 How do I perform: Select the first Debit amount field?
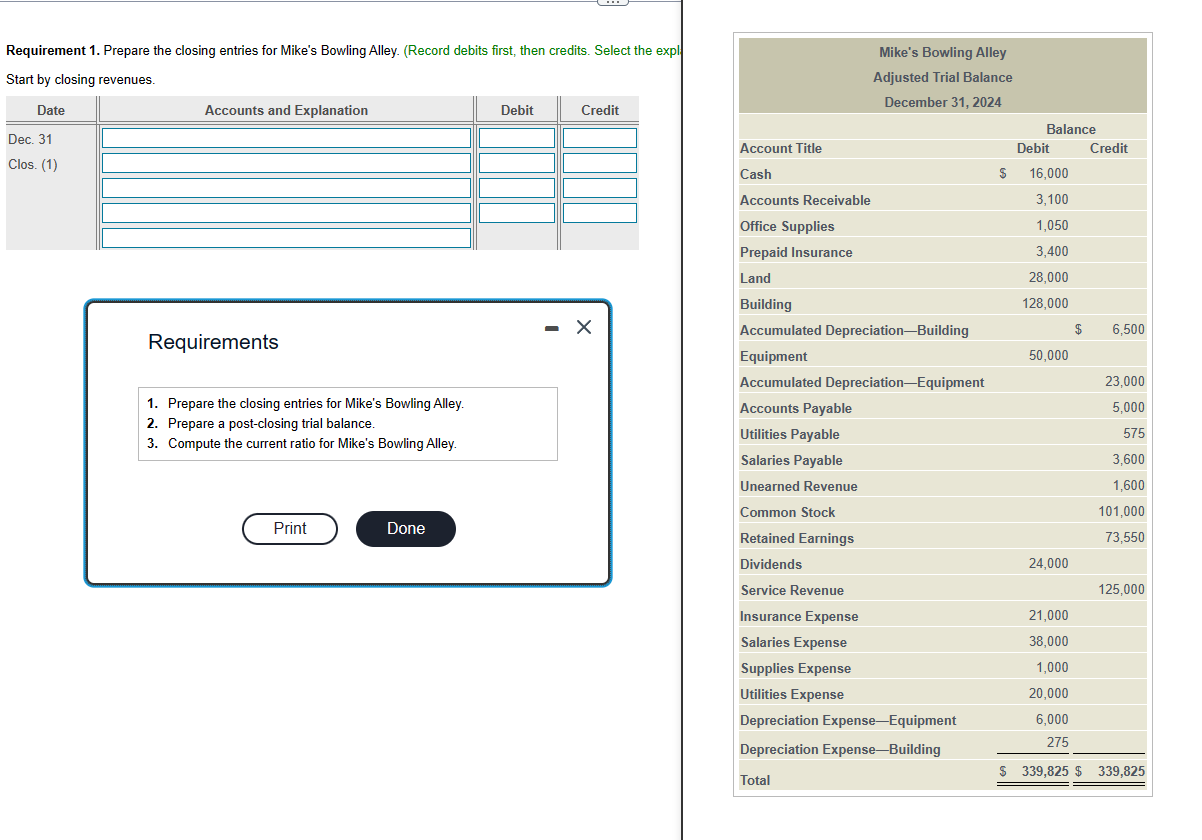tap(517, 137)
